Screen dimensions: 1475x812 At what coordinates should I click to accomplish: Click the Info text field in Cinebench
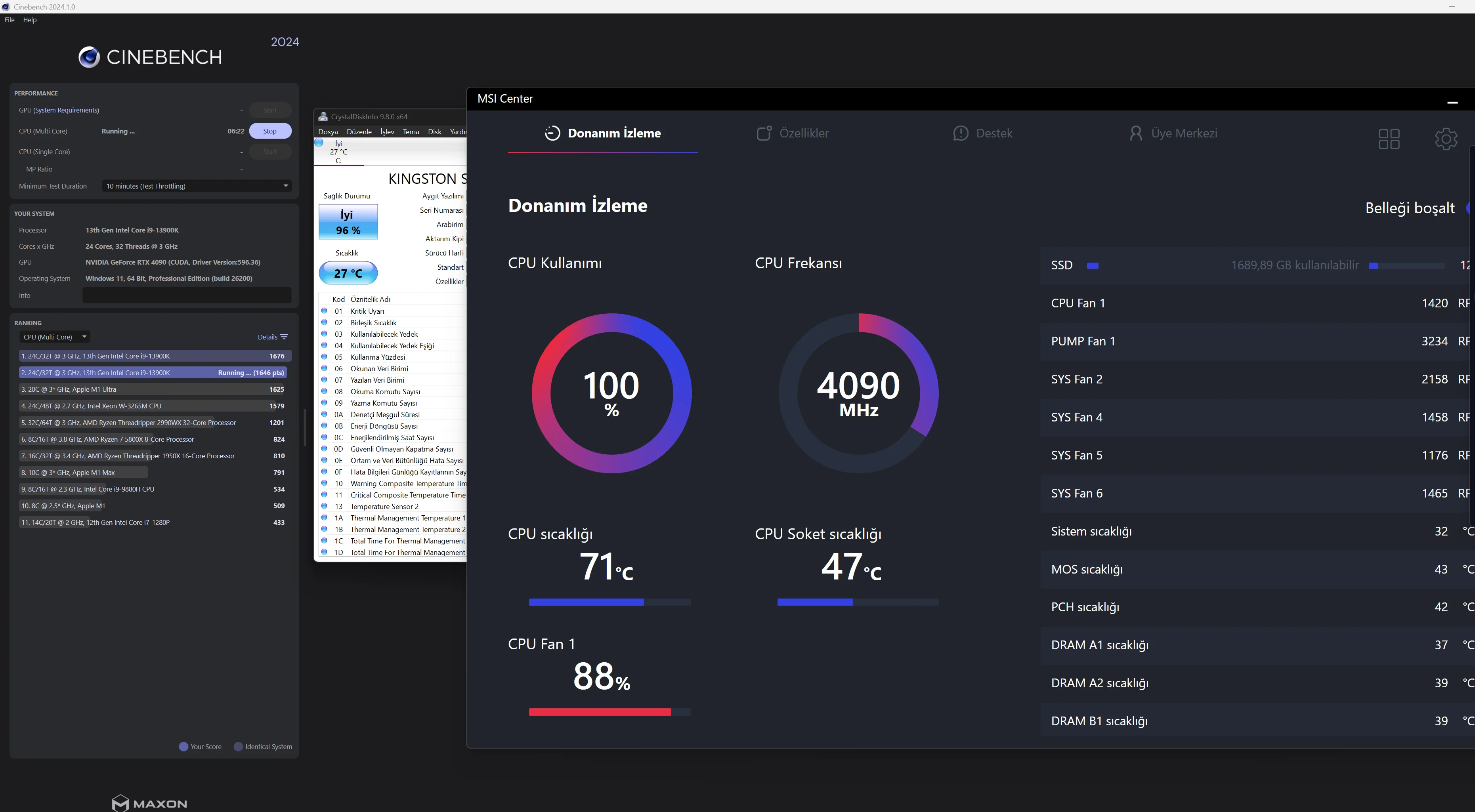coord(187,295)
